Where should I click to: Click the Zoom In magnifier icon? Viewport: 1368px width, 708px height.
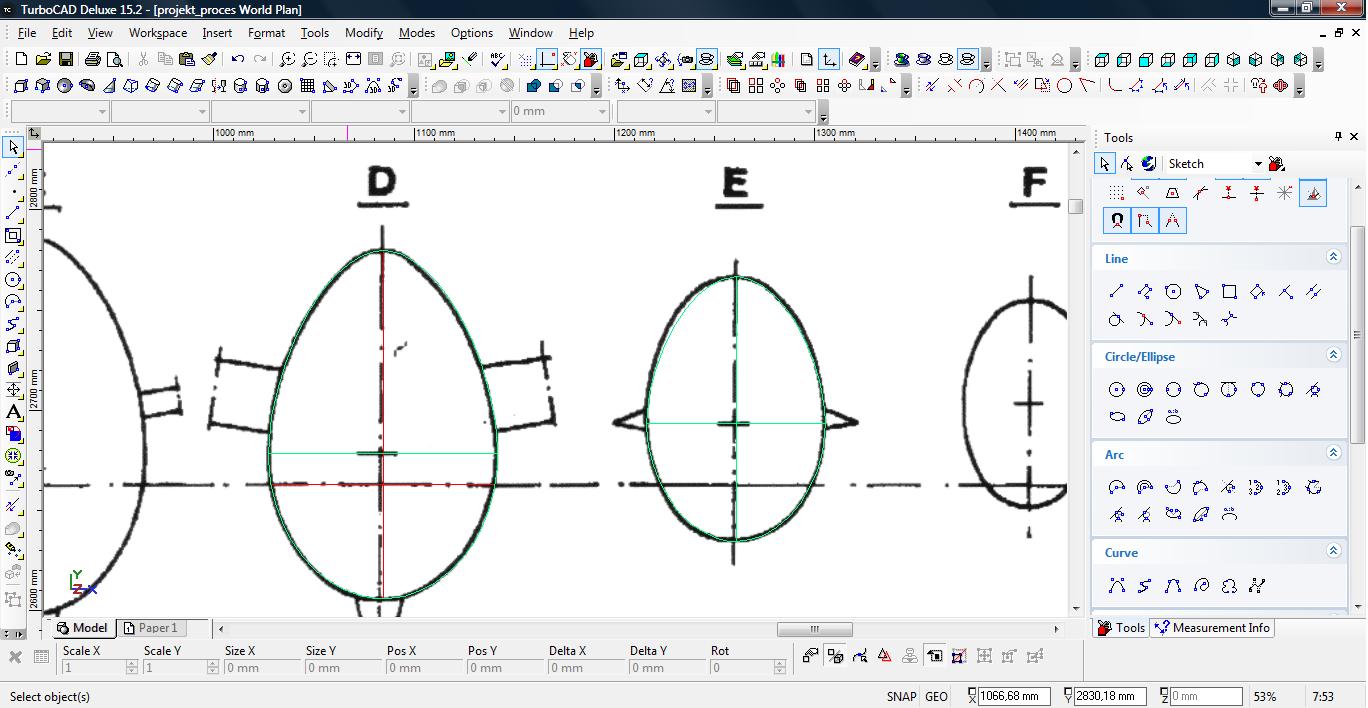287,60
